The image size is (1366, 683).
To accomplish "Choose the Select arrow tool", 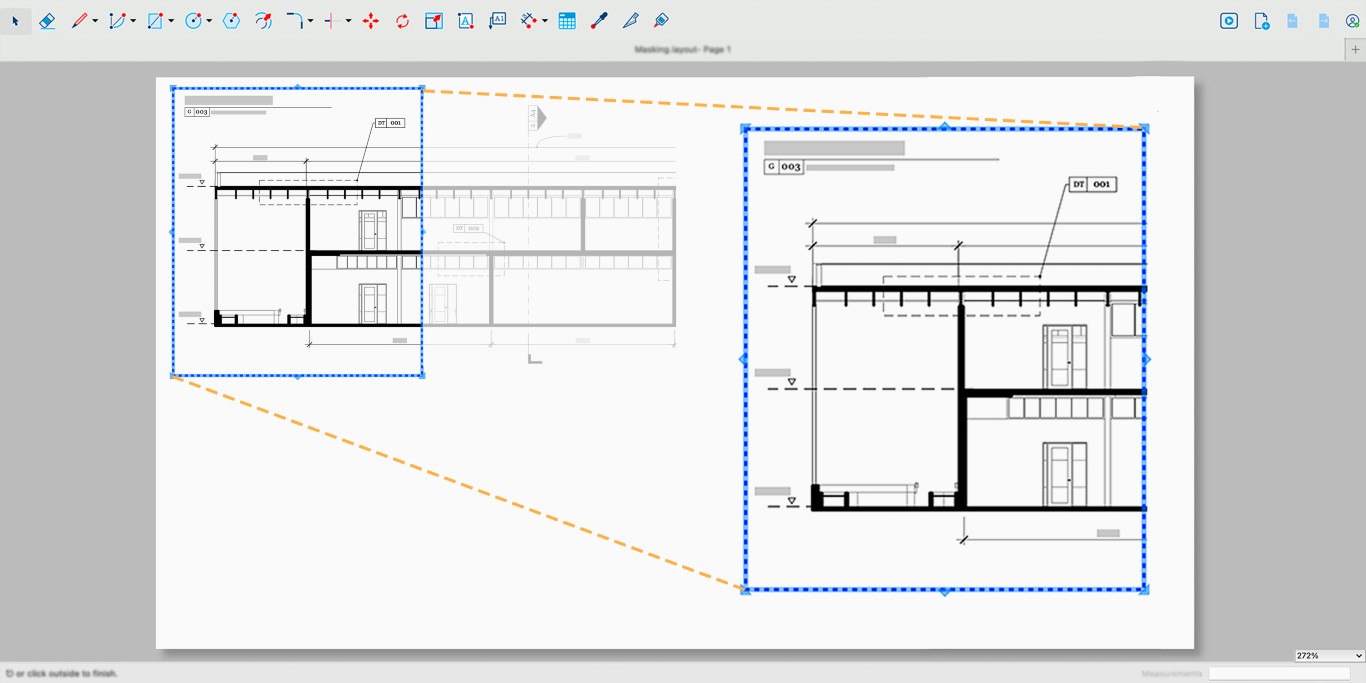I will (15, 21).
